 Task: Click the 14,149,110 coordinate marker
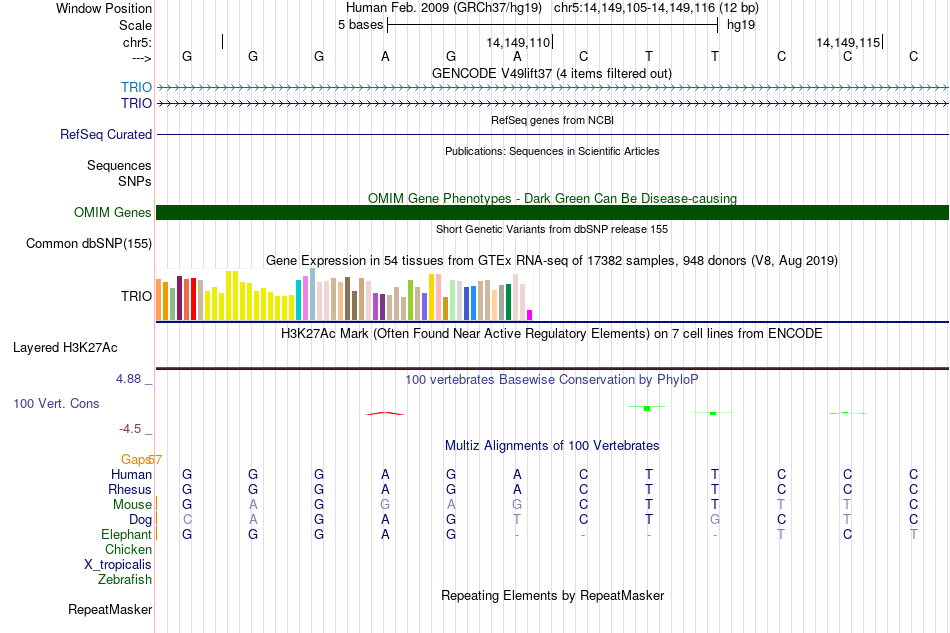(518, 42)
